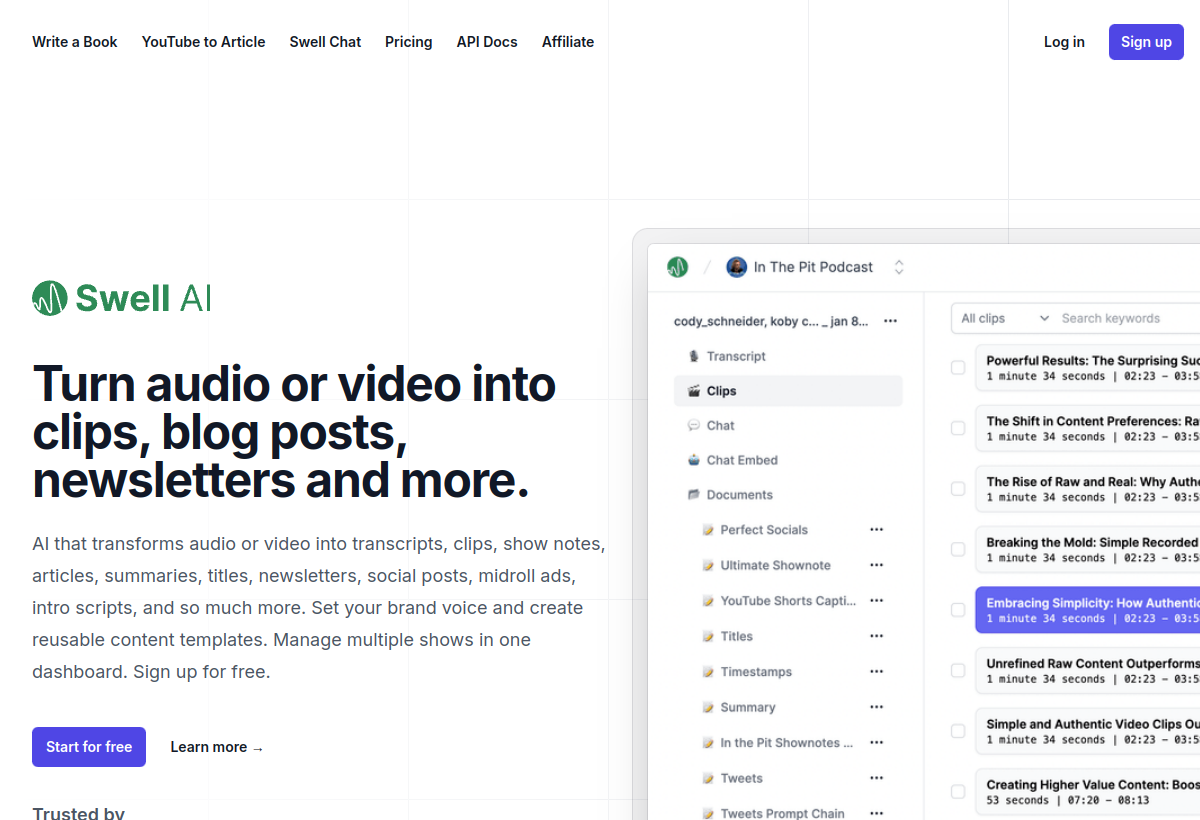Select the Clips sidebar item
1200x820 pixels.
tap(788, 391)
